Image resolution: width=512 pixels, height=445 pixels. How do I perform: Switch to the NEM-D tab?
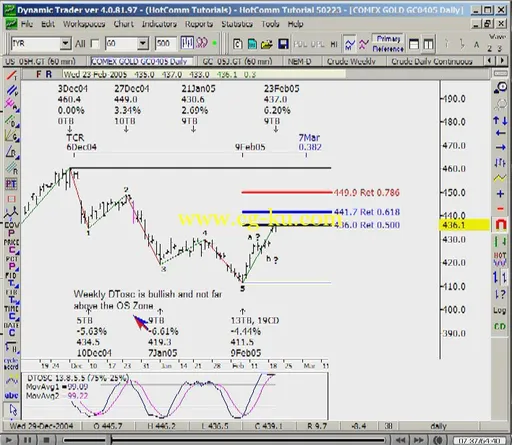299,61
